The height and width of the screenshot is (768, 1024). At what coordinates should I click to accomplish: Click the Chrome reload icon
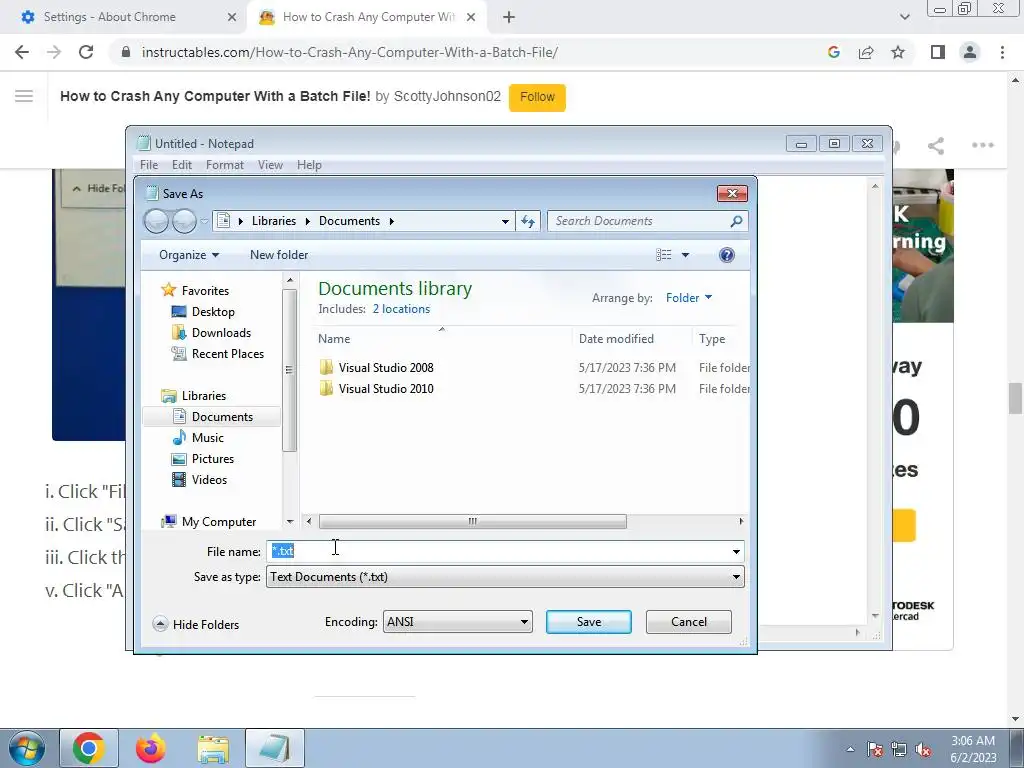[x=86, y=52]
